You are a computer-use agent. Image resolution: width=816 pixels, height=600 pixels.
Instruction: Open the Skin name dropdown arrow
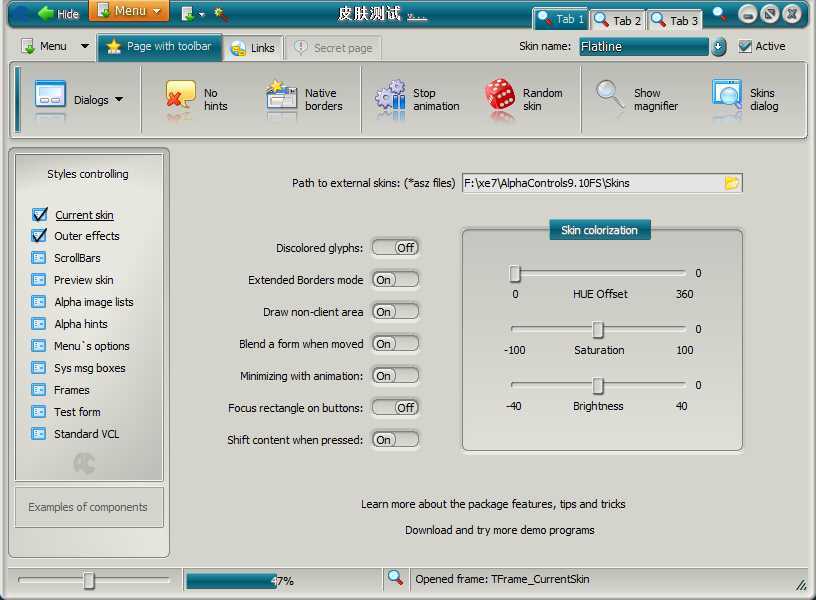[718, 46]
